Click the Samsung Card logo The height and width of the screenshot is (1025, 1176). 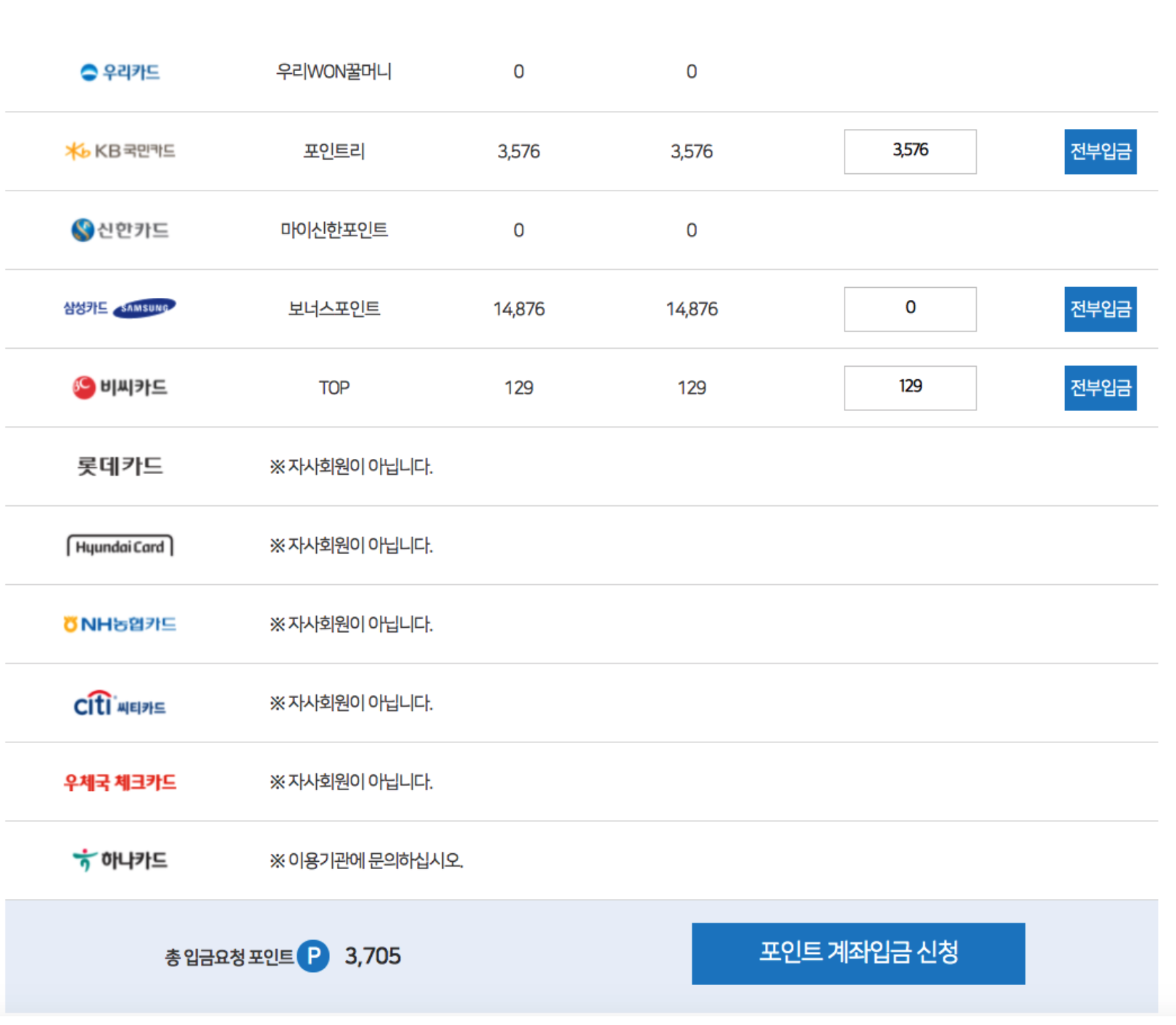pyautogui.click(x=120, y=308)
